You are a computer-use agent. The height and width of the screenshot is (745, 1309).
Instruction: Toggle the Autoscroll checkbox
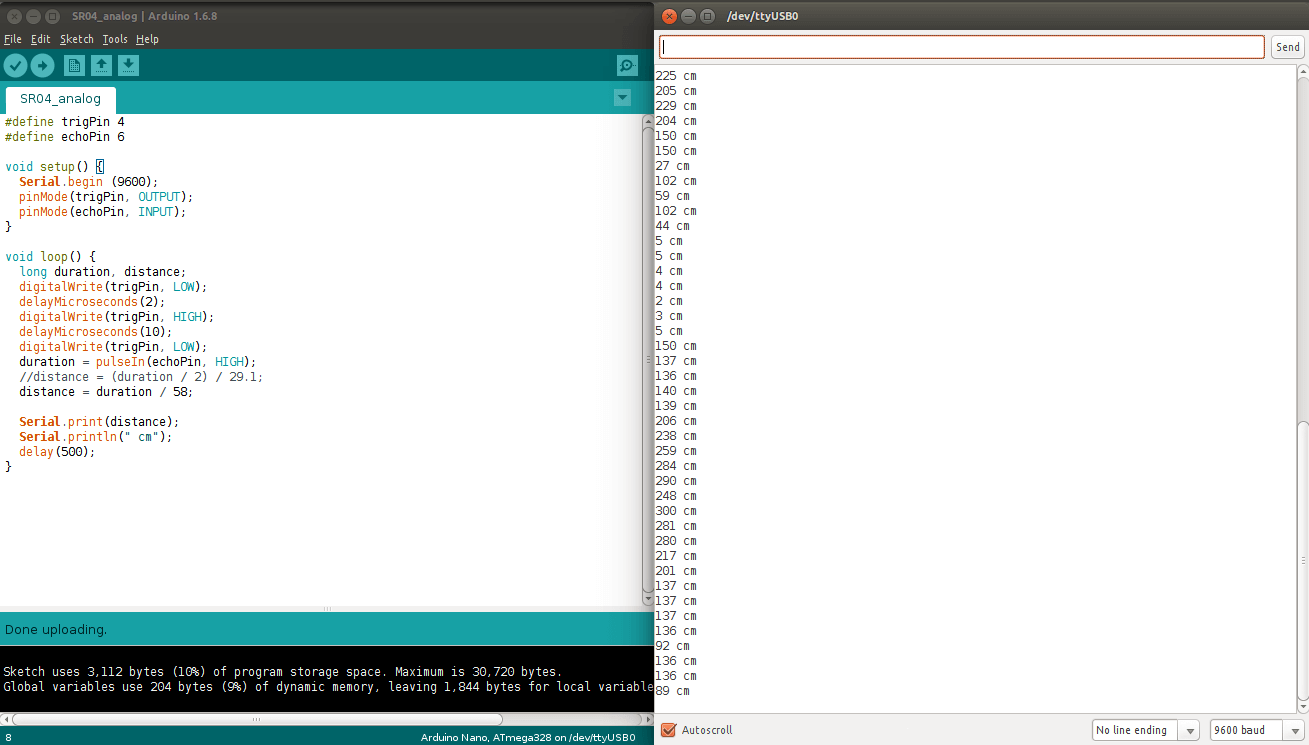[669, 730]
